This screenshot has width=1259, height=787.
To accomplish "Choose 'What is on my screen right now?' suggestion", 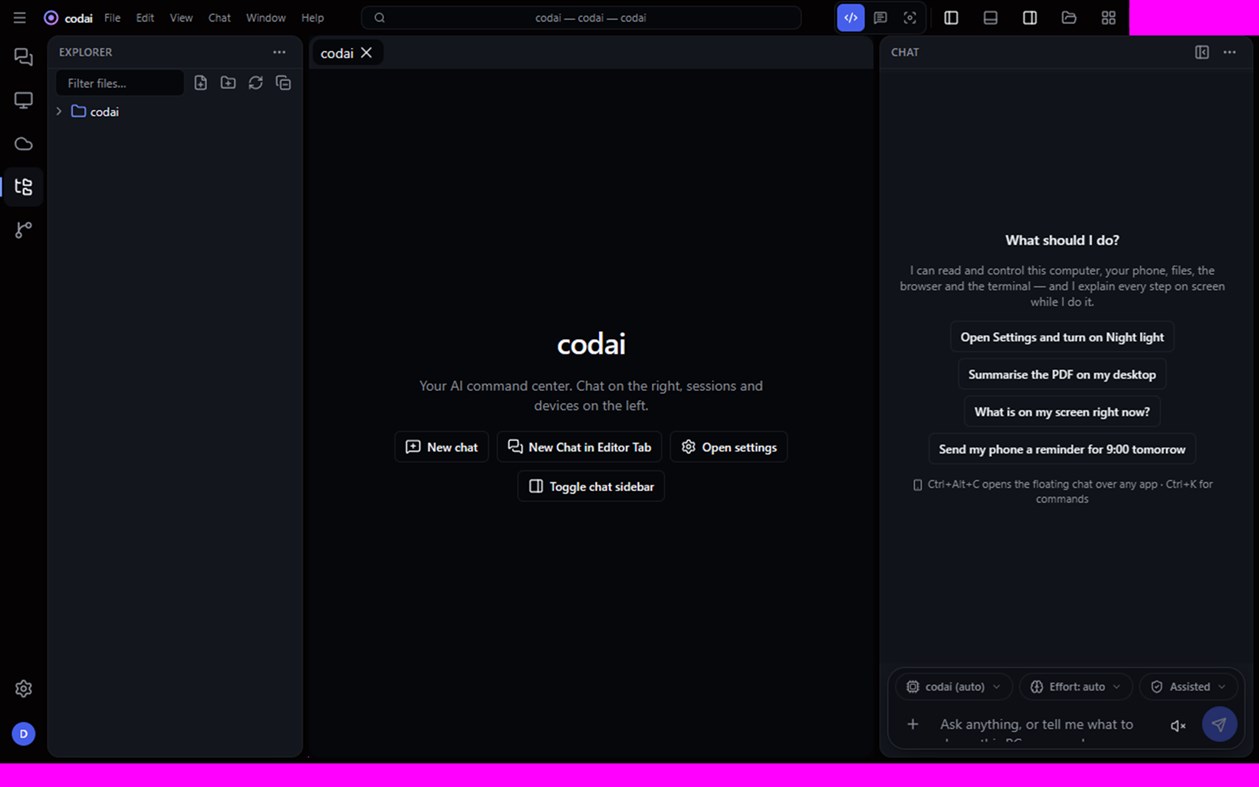I will click(1062, 411).
